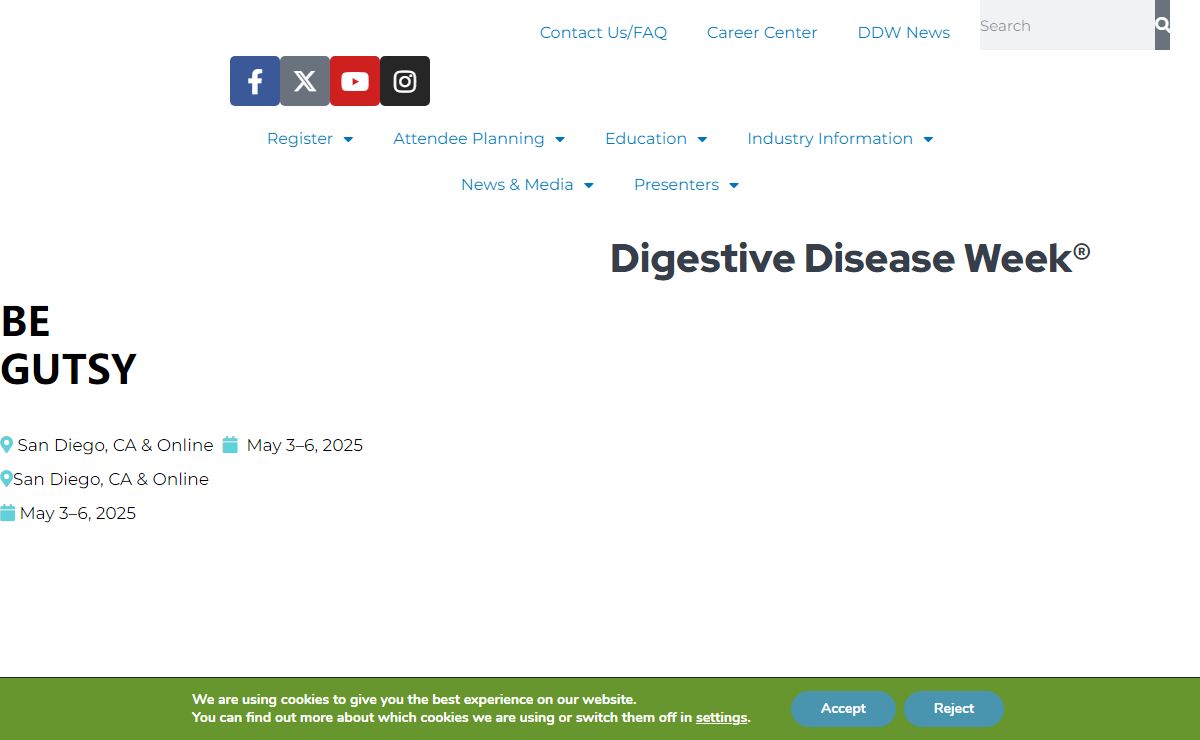Expand the Presenters dropdown arrow
Screen dimensions: 1200x740
[x=734, y=185]
